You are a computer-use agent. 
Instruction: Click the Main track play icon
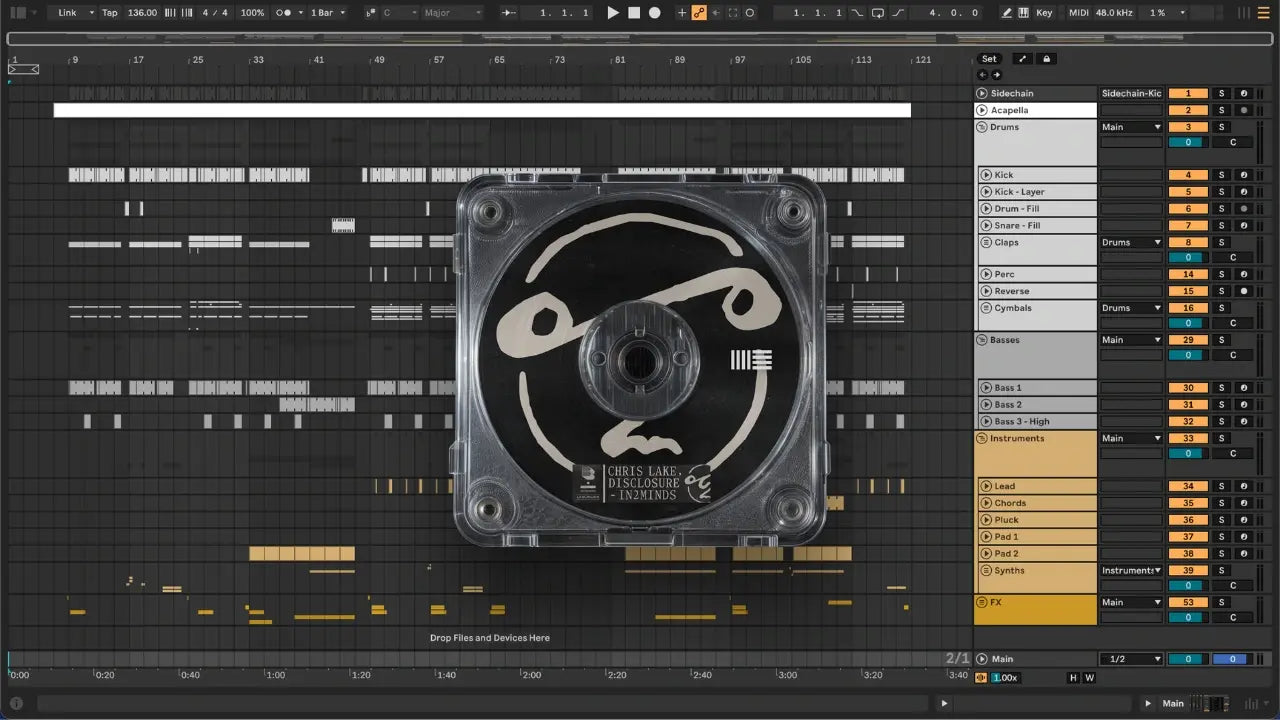point(982,659)
